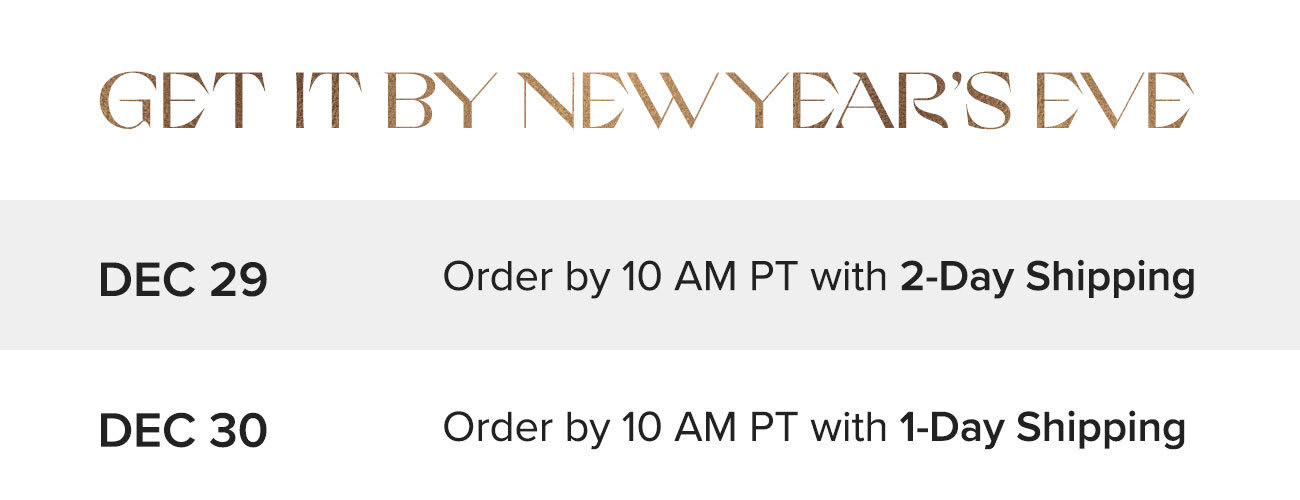Image resolution: width=1300 pixels, height=500 pixels.
Task: Click the bold 1-Day Shipping text
Action: coord(1042,428)
